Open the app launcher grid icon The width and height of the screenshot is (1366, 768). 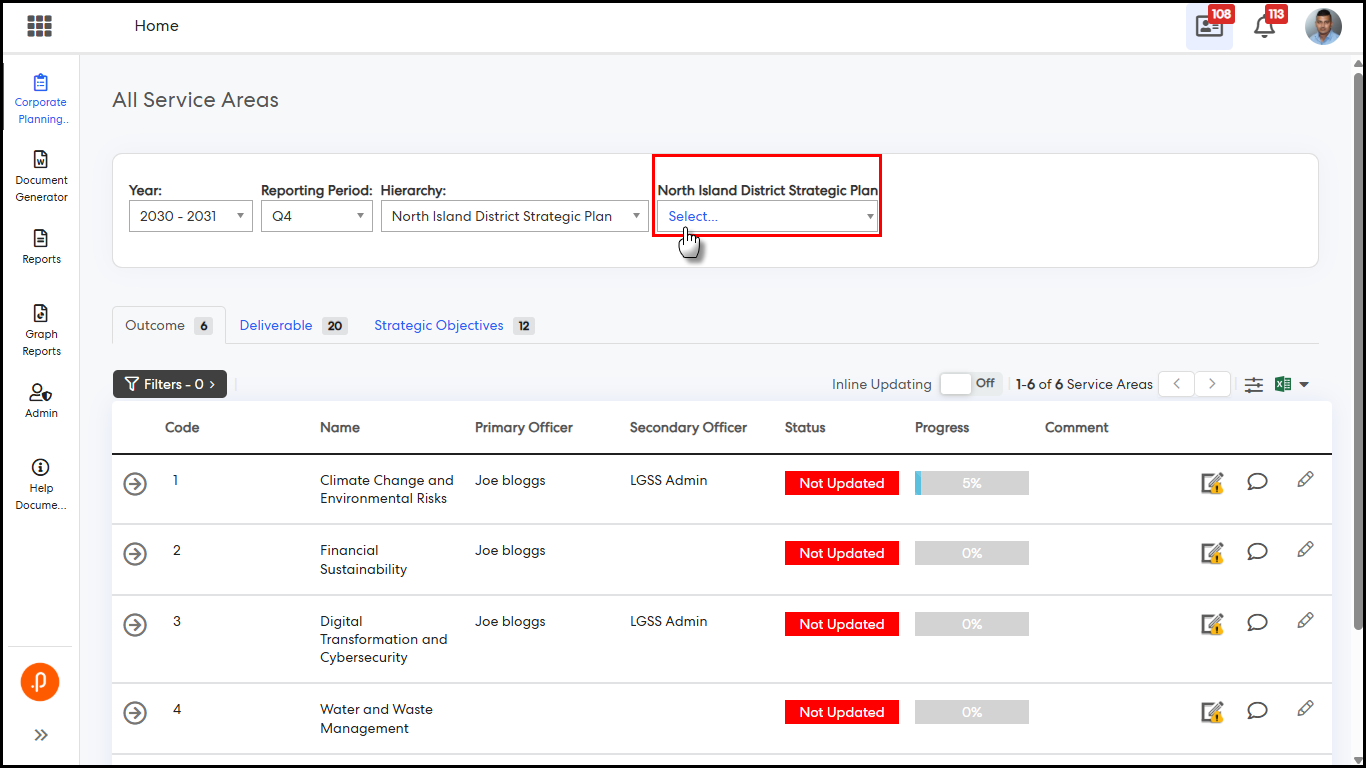40,26
